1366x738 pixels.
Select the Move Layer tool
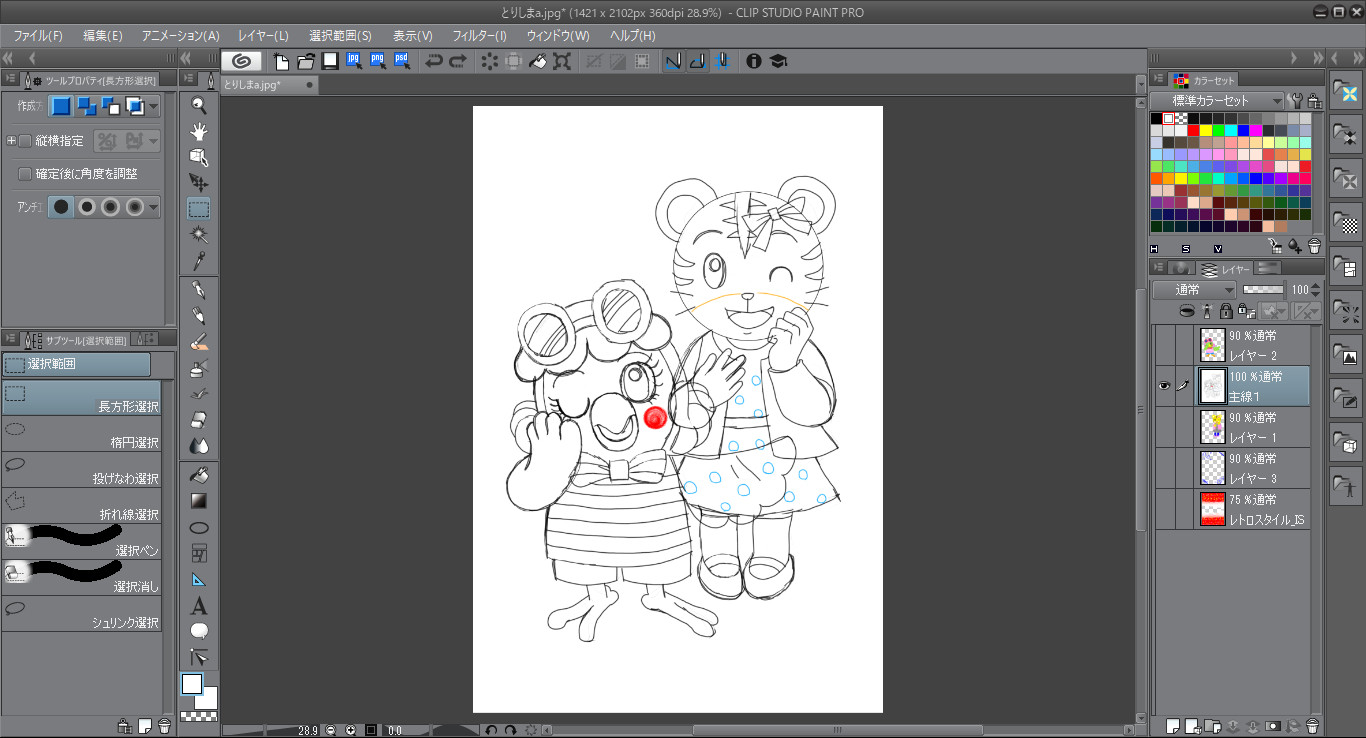click(x=199, y=183)
